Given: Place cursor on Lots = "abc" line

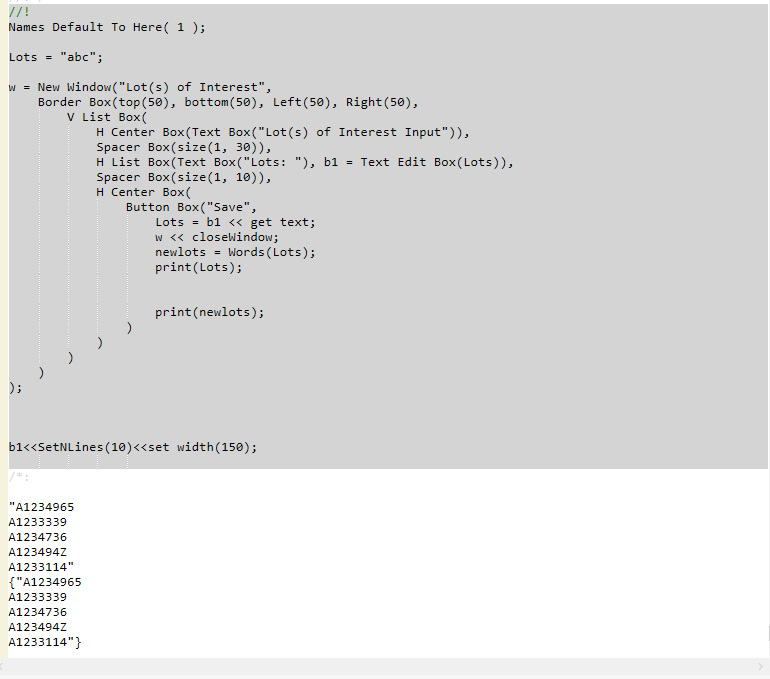Looking at the screenshot, I should pos(56,57).
